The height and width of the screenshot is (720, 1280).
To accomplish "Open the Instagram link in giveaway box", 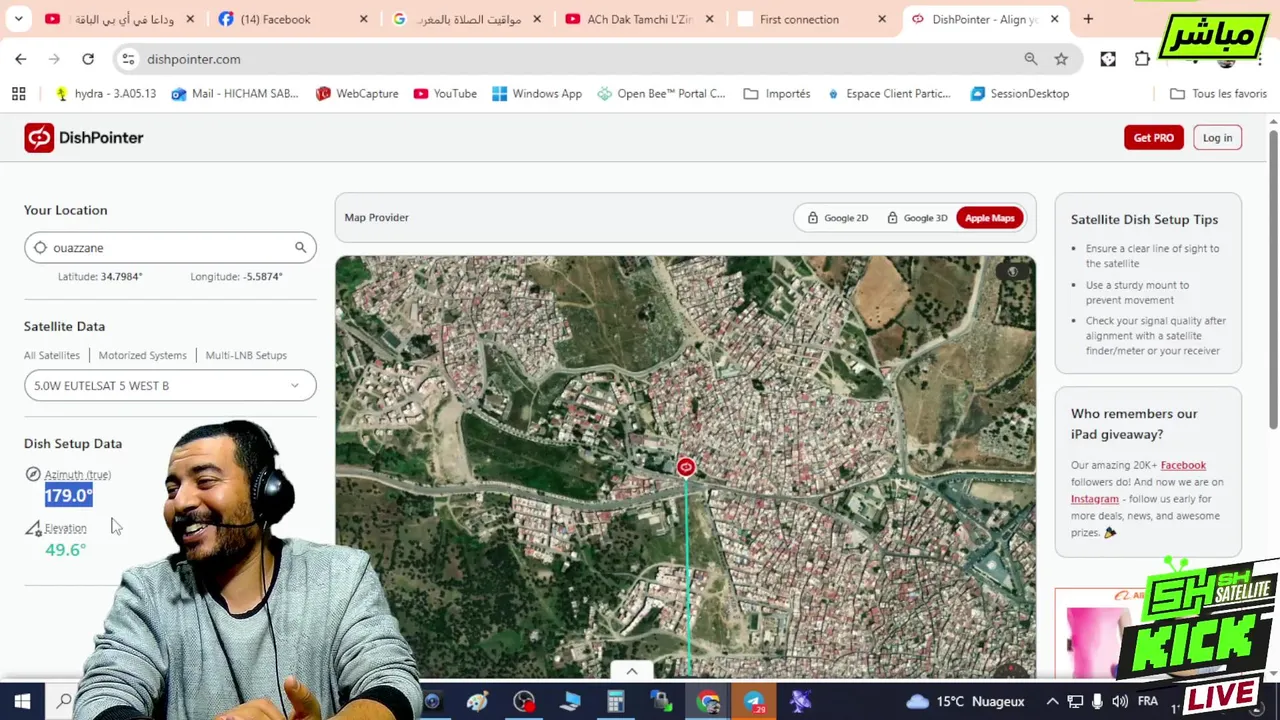I will 1095,499.
